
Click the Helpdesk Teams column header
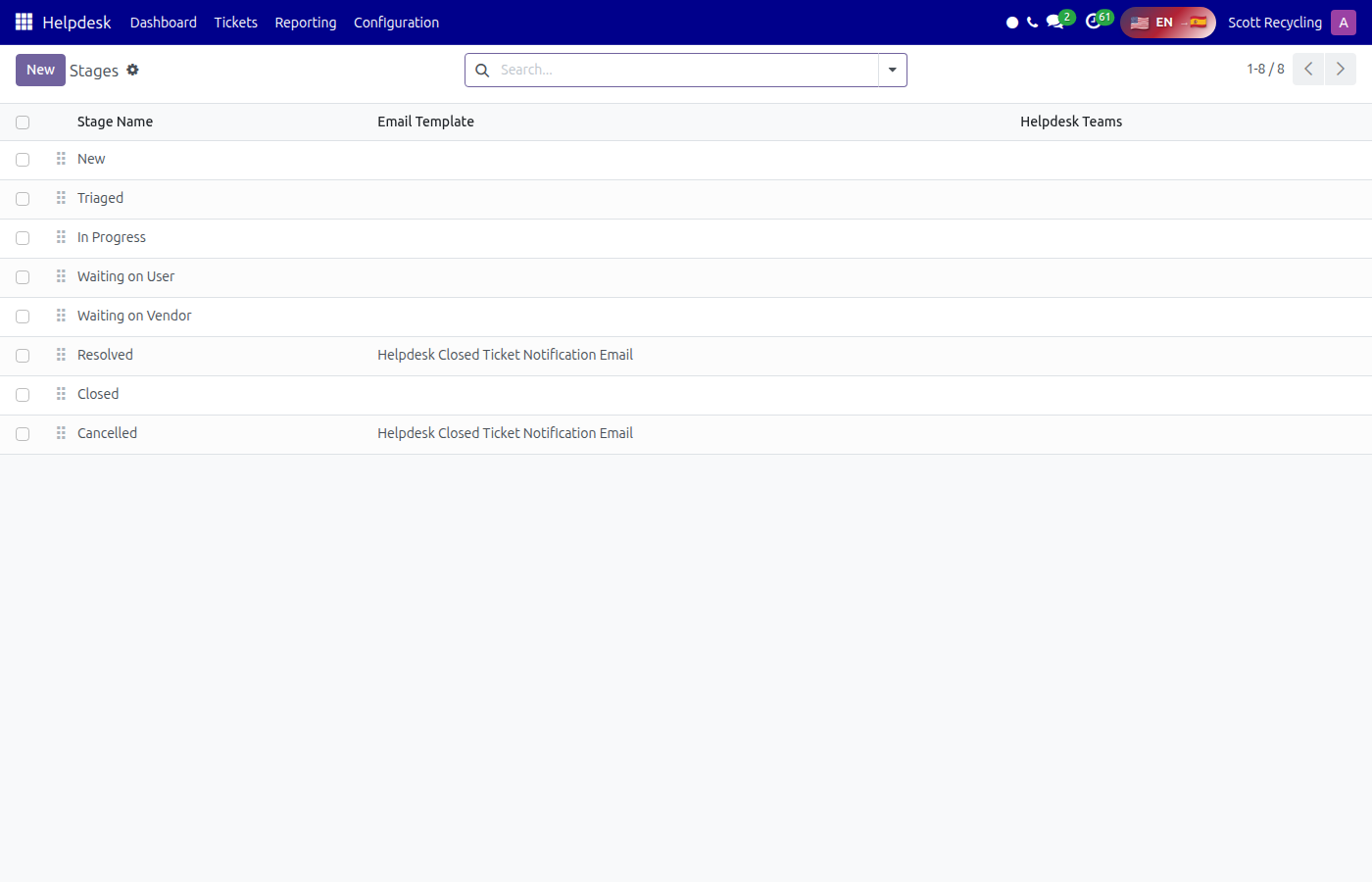1071,122
